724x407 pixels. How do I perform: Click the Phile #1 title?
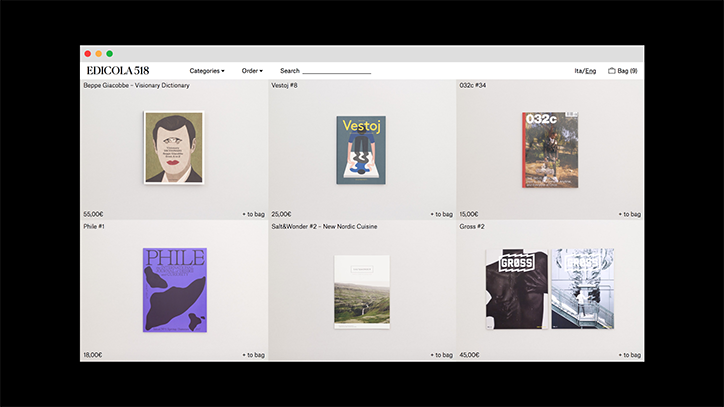tap(94, 226)
